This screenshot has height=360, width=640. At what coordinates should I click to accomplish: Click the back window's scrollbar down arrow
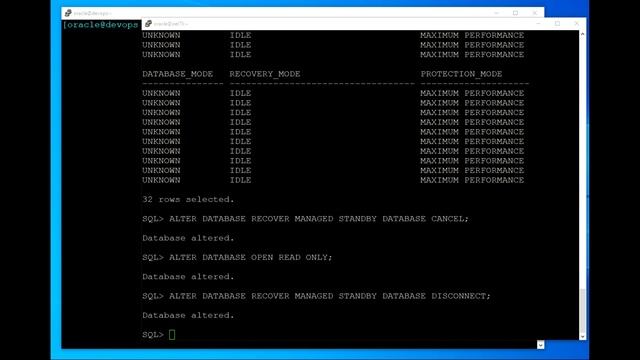(540, 345)
